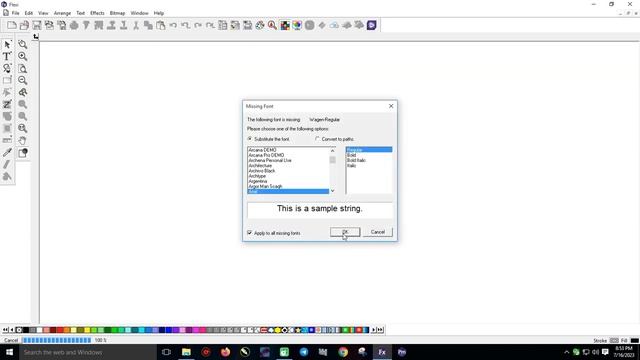Pick the magenta color swatch in the palette
640x360 pixels.
(x=196, y=330)
